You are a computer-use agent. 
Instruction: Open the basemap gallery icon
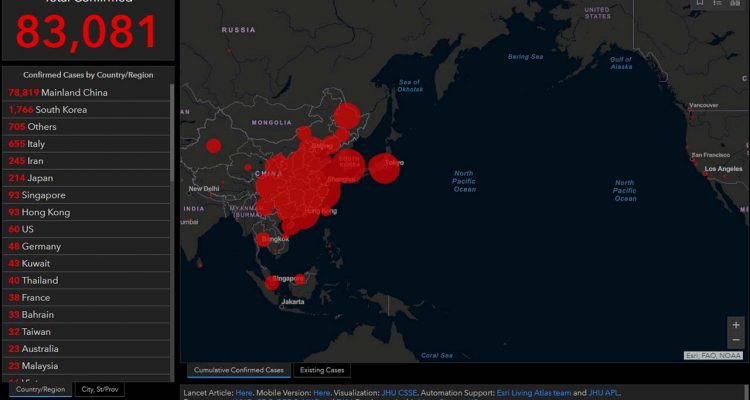click(x=738, y=4)
